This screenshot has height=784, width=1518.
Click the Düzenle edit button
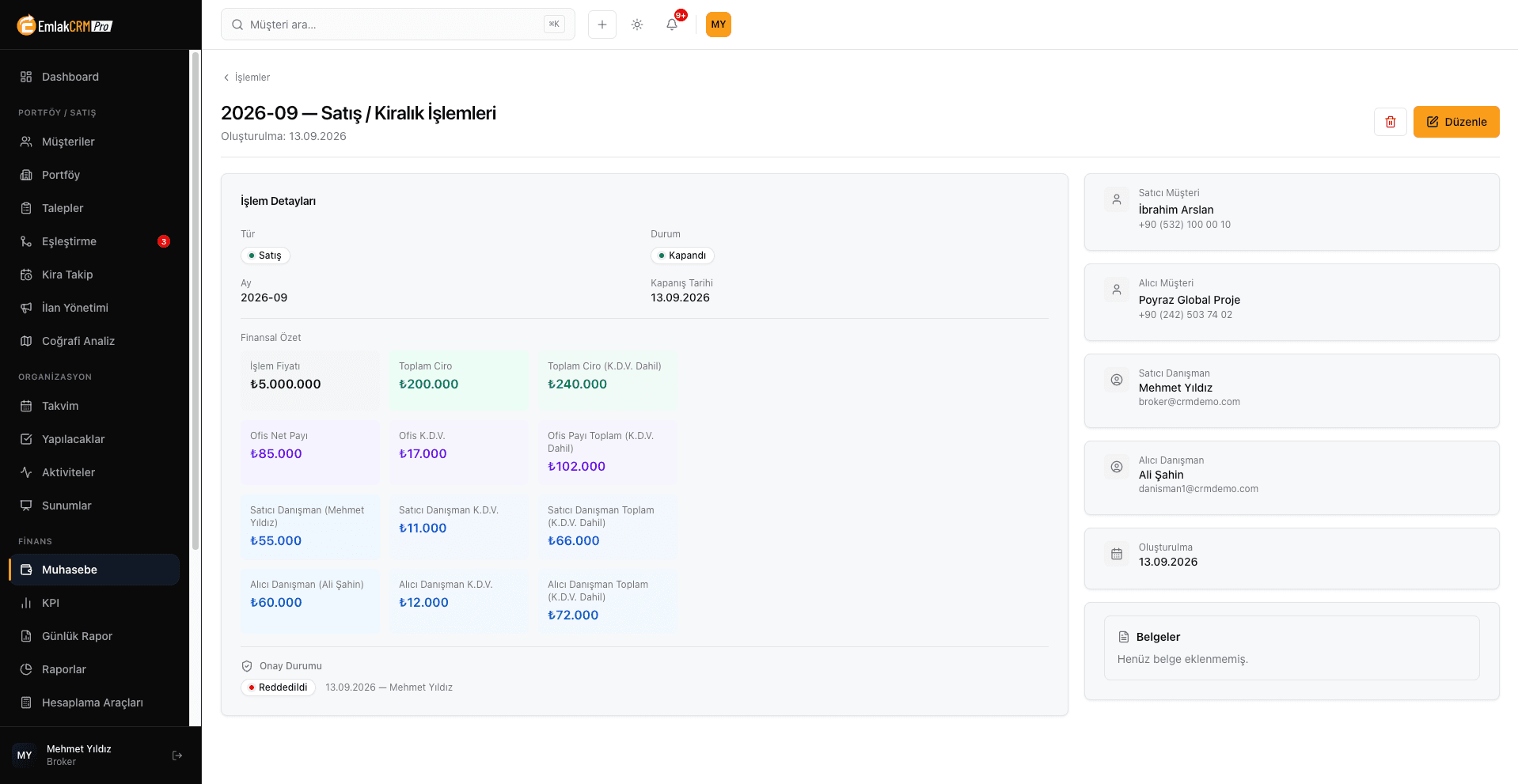pos(1456,122)
